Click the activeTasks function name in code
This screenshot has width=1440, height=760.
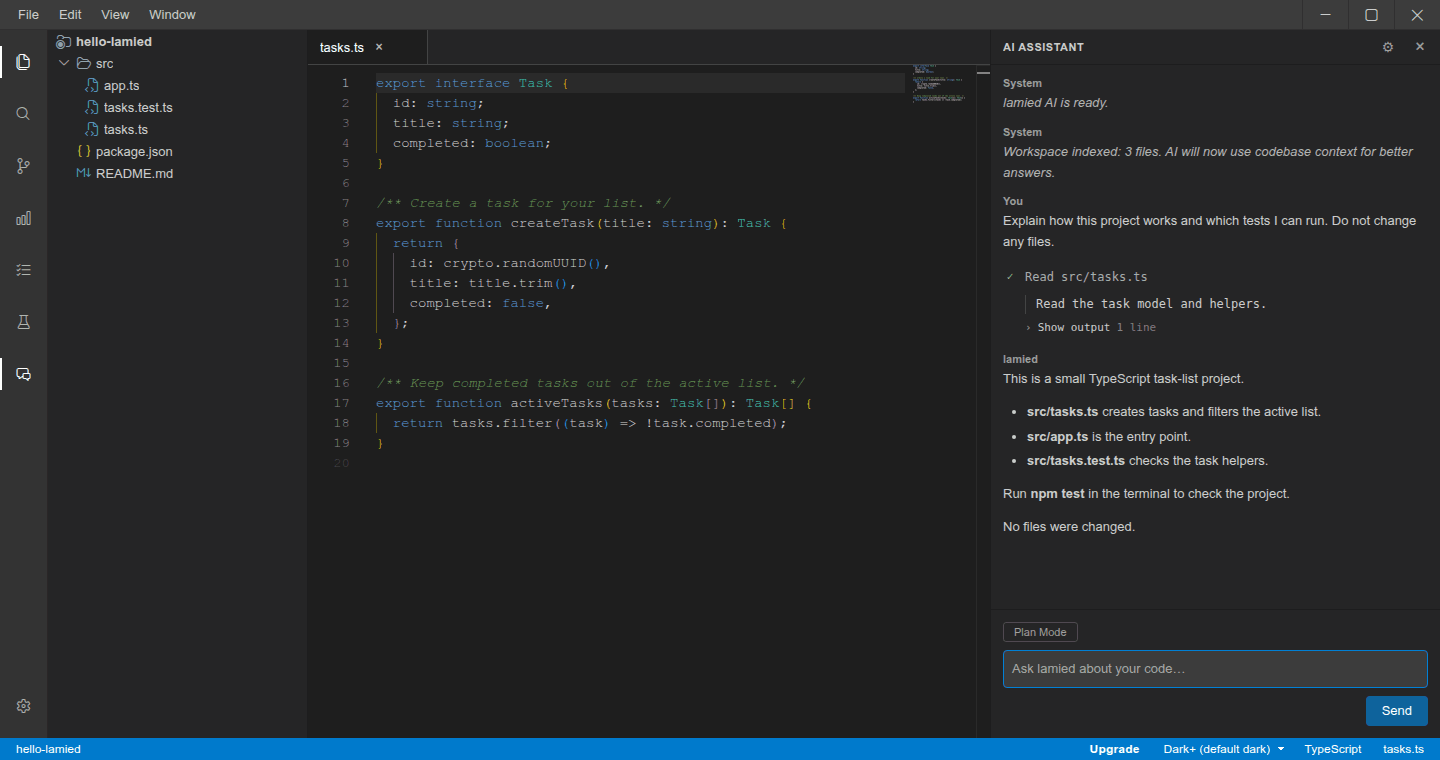[557, 403]
